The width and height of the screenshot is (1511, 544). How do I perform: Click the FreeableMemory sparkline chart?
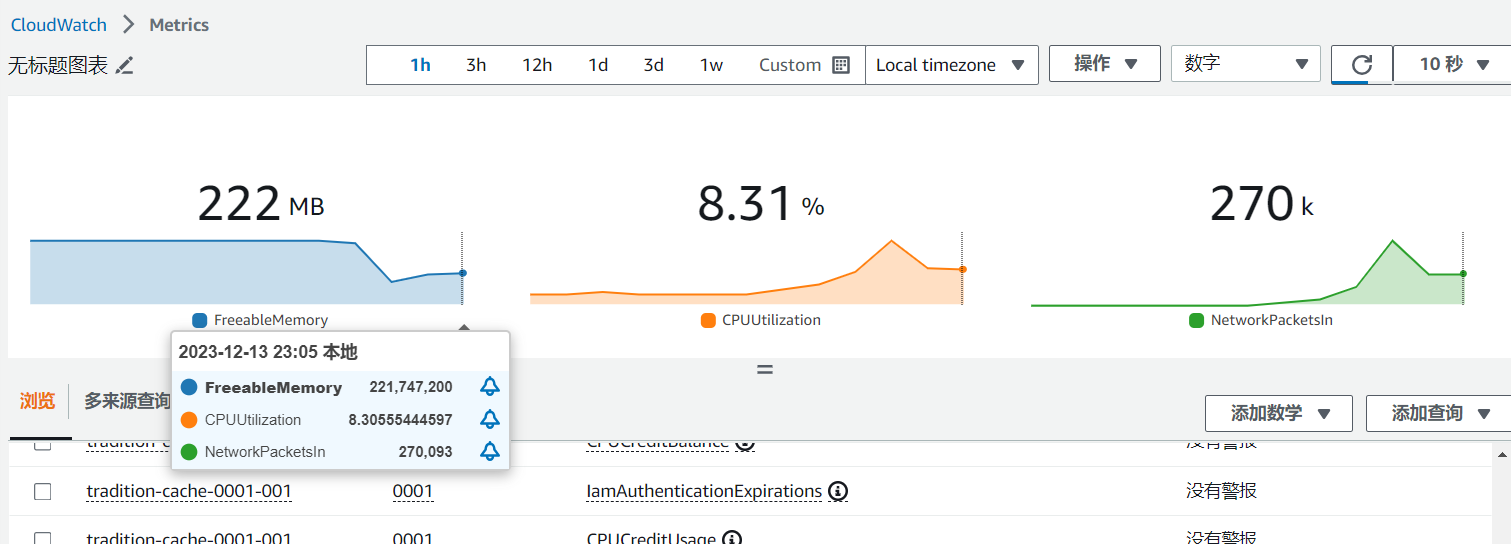click(x=247, y=270)
